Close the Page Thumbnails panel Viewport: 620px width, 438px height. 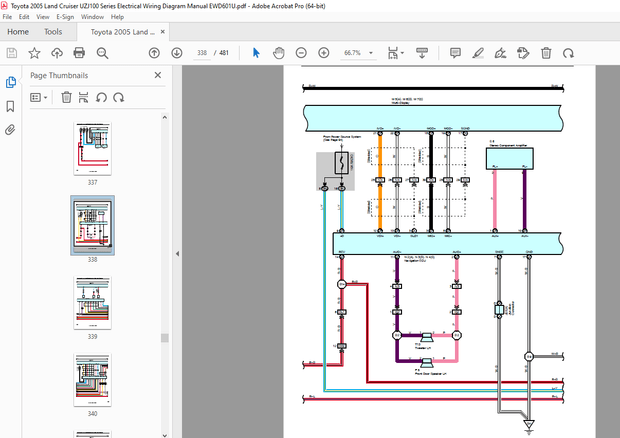click(158, 75)
